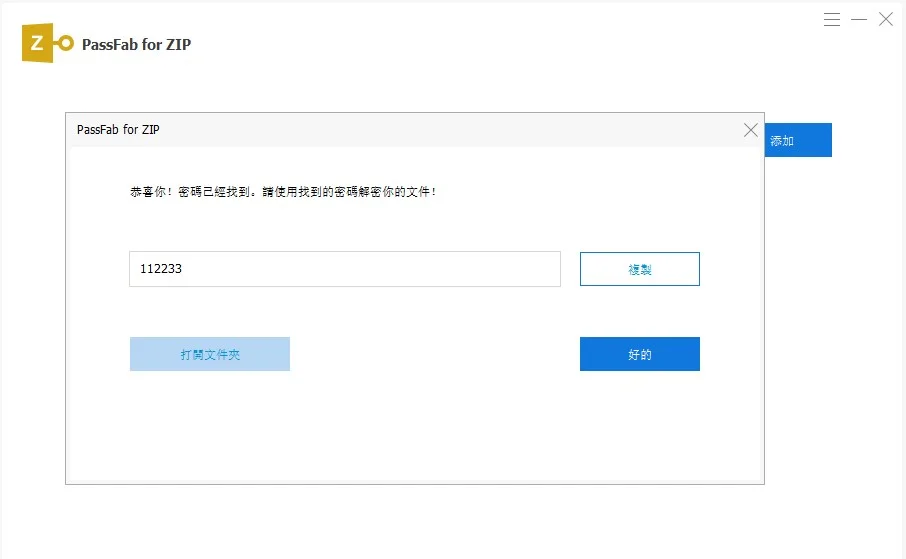
Task: Click the 好的 OK button
Action: (x=640, y=354)
